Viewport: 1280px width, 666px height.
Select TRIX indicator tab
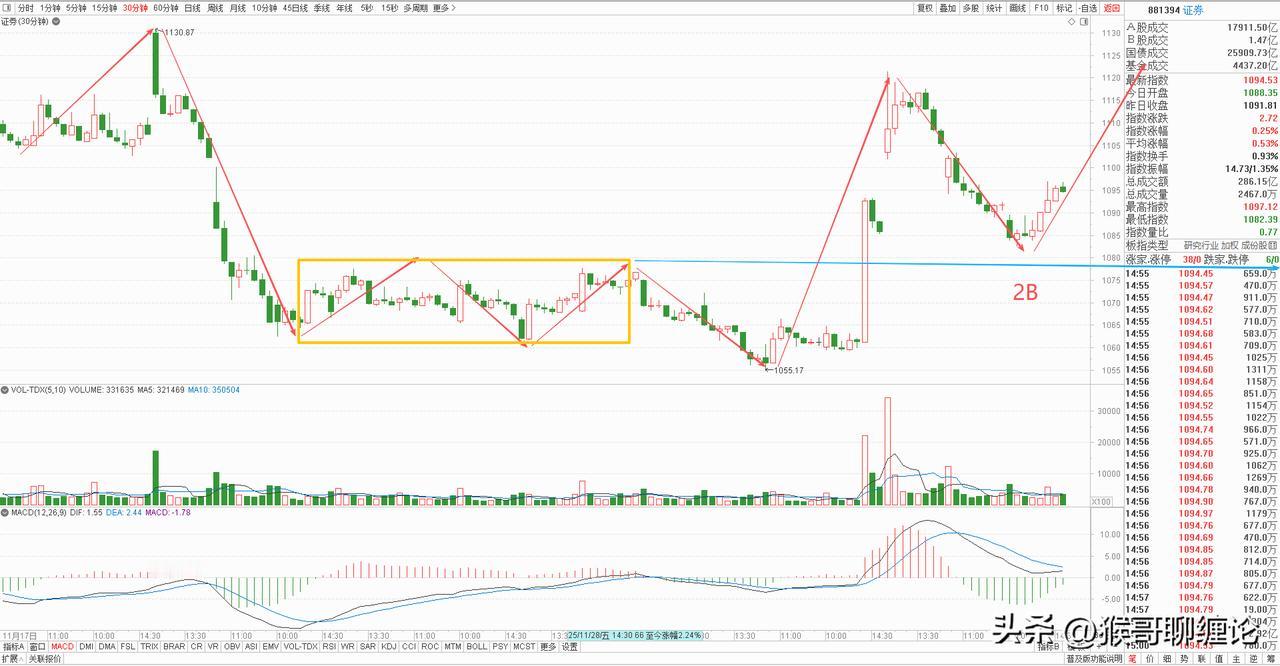(150, 647)
